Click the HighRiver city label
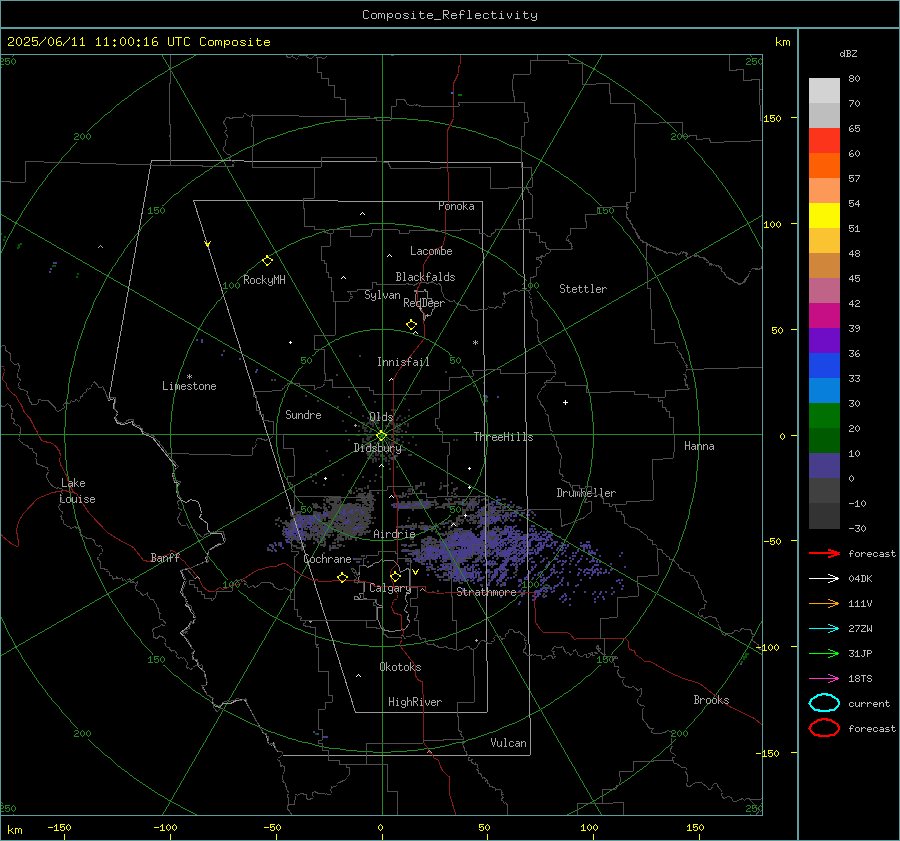Screen dimensions: 900x841 pyautogui.click(x=415, y=702)
